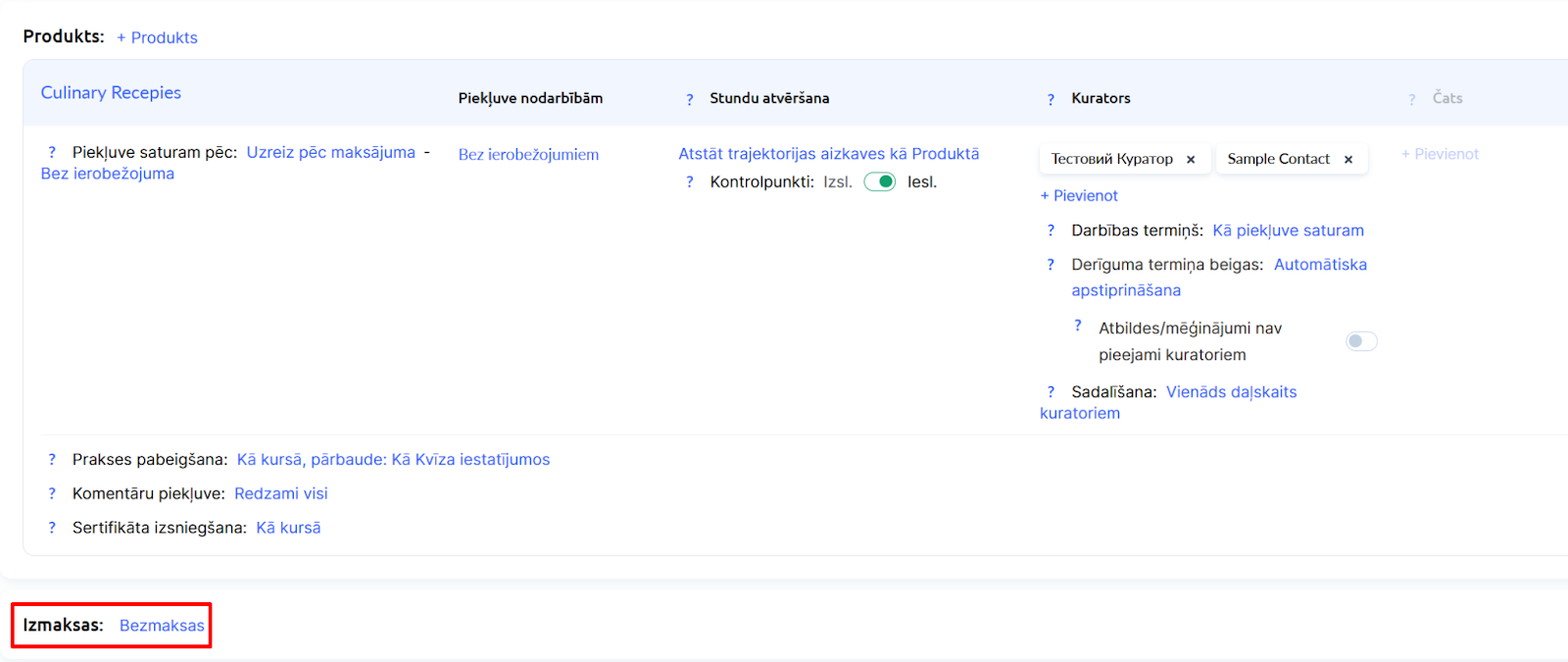The width and height of the screenshot is (1568, 662).
Task: Toggle the Kontrolpunkti switch
Action: (880, 182)
